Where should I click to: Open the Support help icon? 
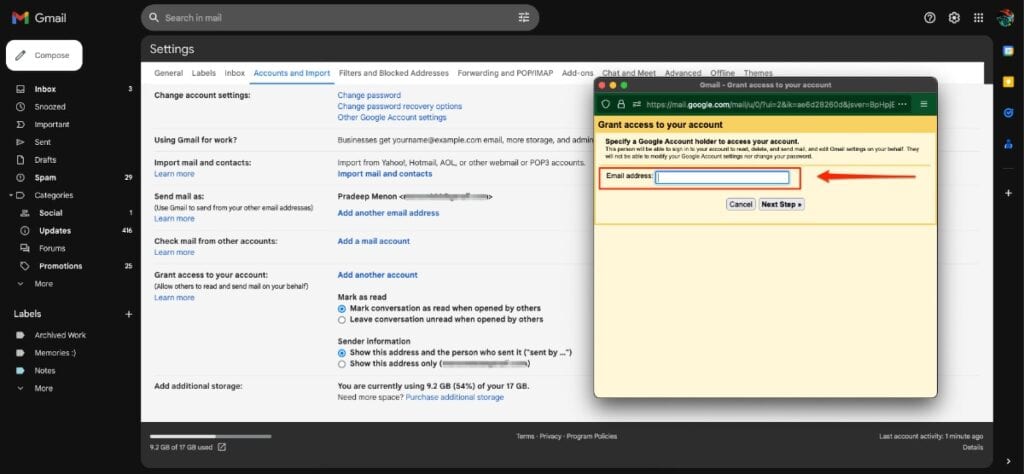[930, 18]
